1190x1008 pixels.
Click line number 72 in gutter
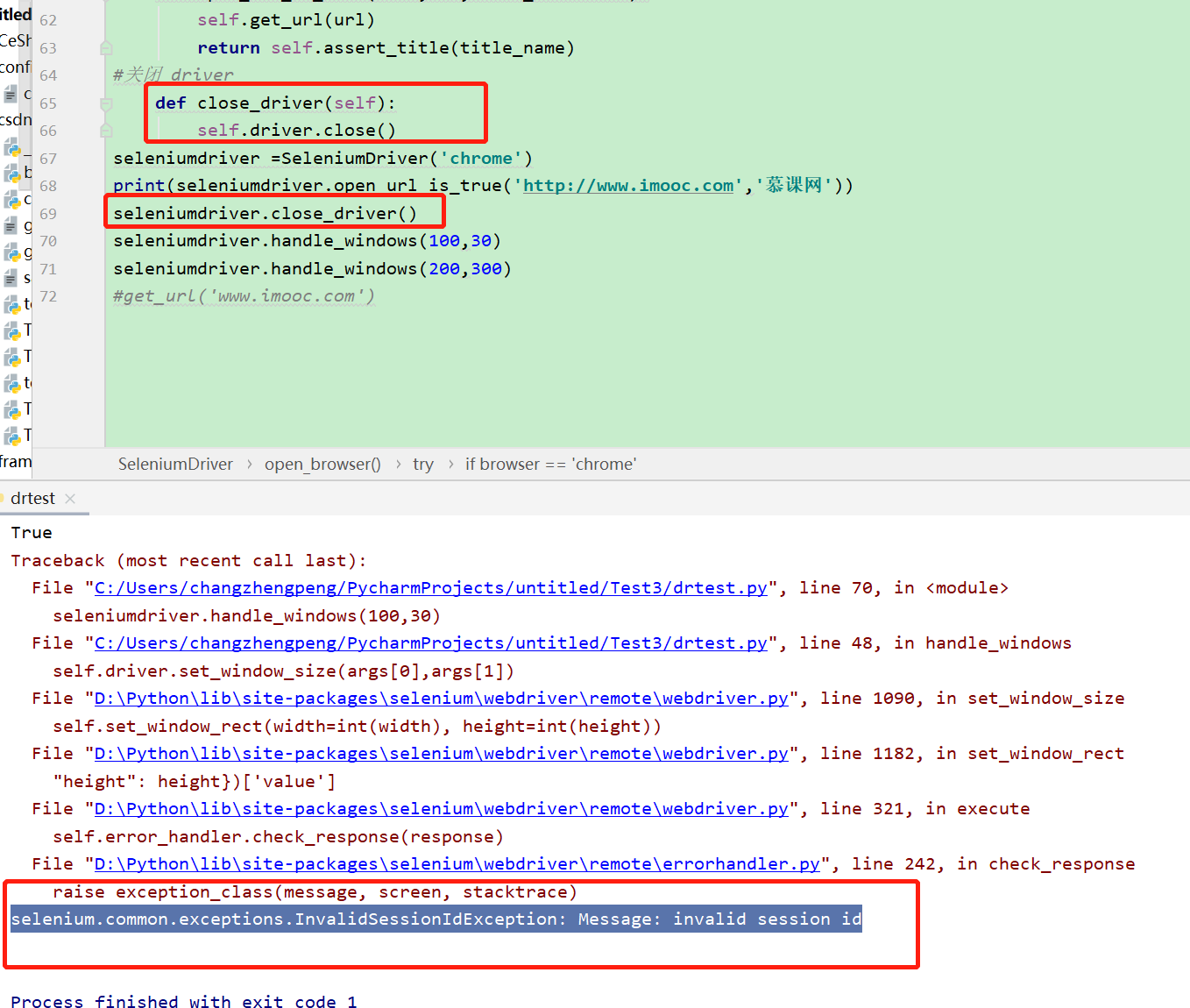point(48,296)
